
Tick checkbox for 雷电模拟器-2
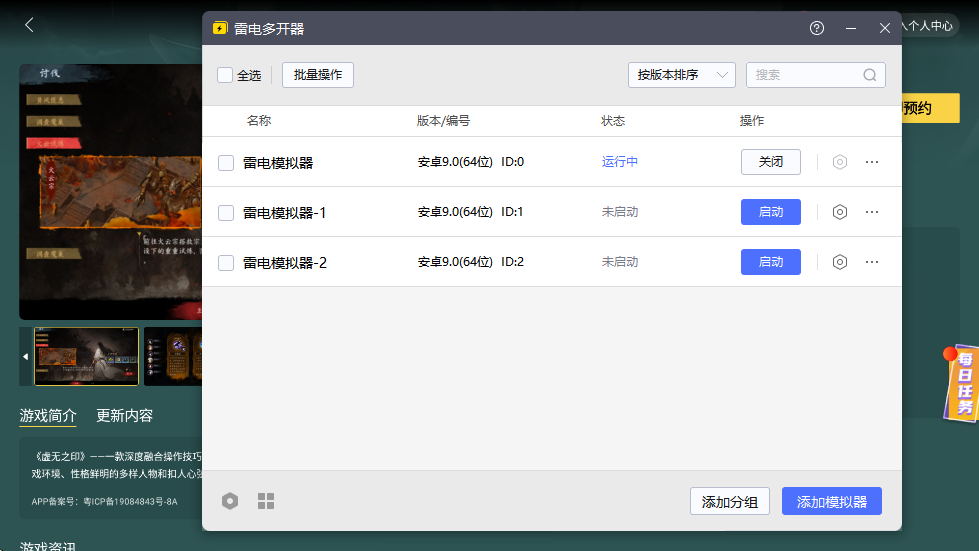pos(226,263)
